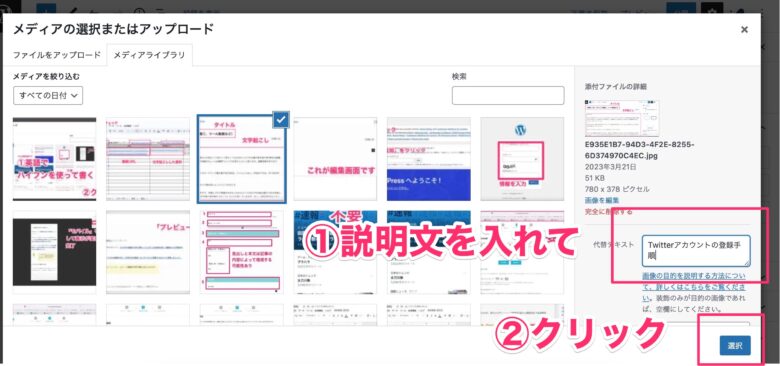
Task: Select the dark-background thumbnail in second row
Action: point(54,252)
